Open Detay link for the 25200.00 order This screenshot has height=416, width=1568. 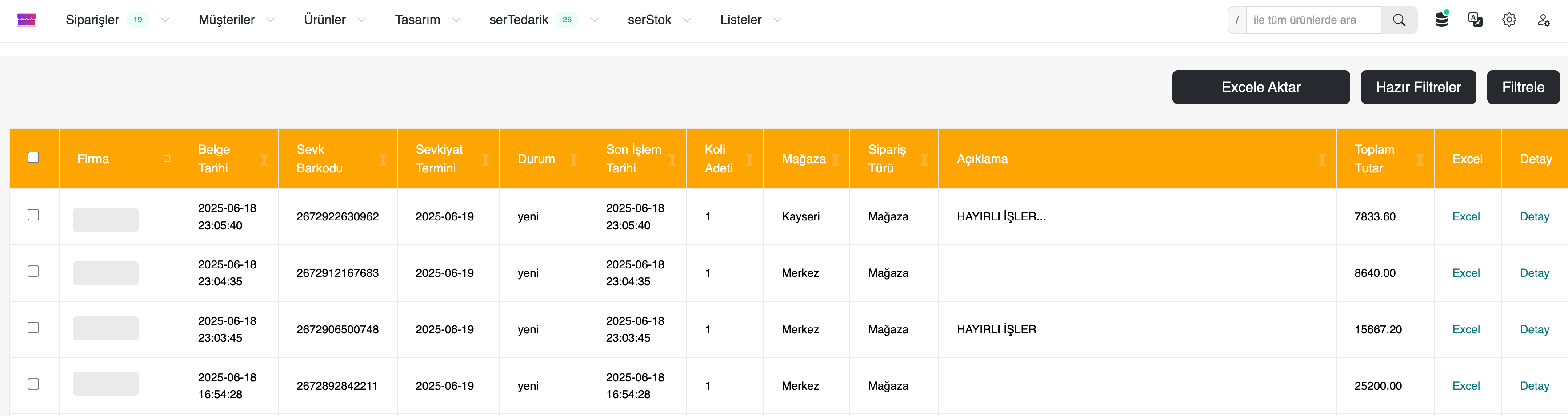[x=1534, y=385]
